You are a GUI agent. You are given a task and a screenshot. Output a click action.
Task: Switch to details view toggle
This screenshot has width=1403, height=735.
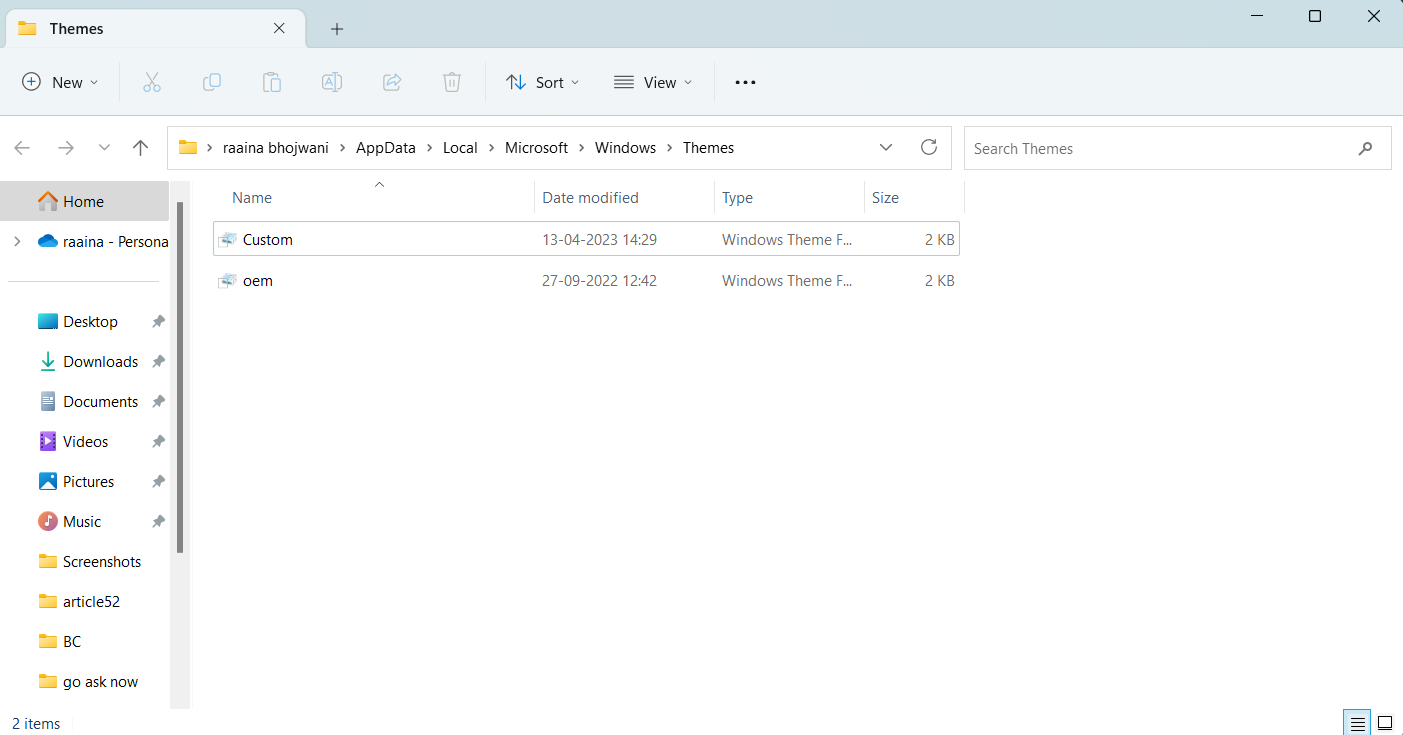[1357, 722]
